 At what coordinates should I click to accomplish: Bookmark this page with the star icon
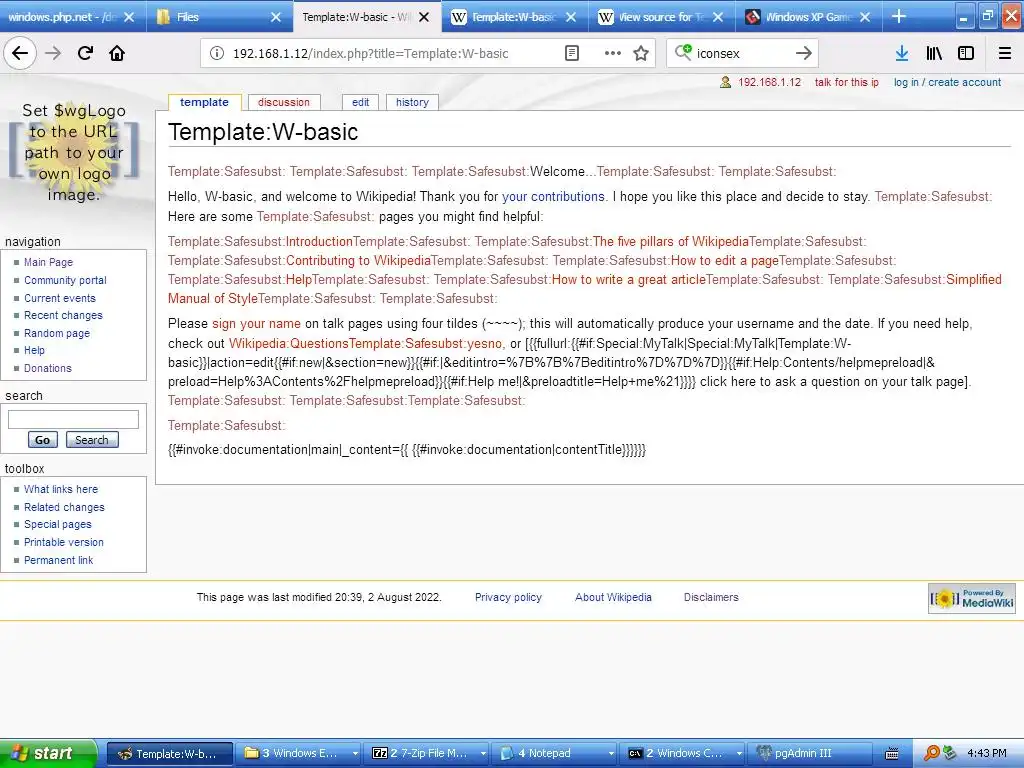(x=641, y=54)
